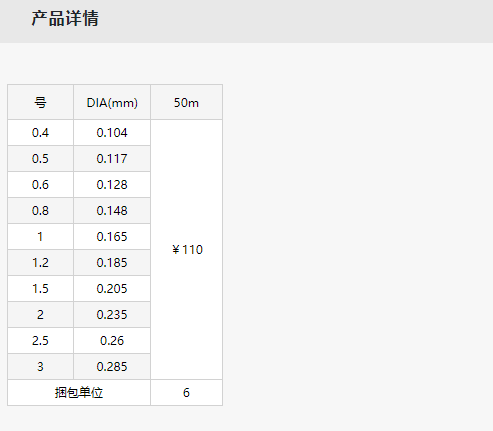Select the 捆包单位 row label
Image resolution: width=493 pixels, height=431 pixels.
pyautogui.click(x=79, y=393)
